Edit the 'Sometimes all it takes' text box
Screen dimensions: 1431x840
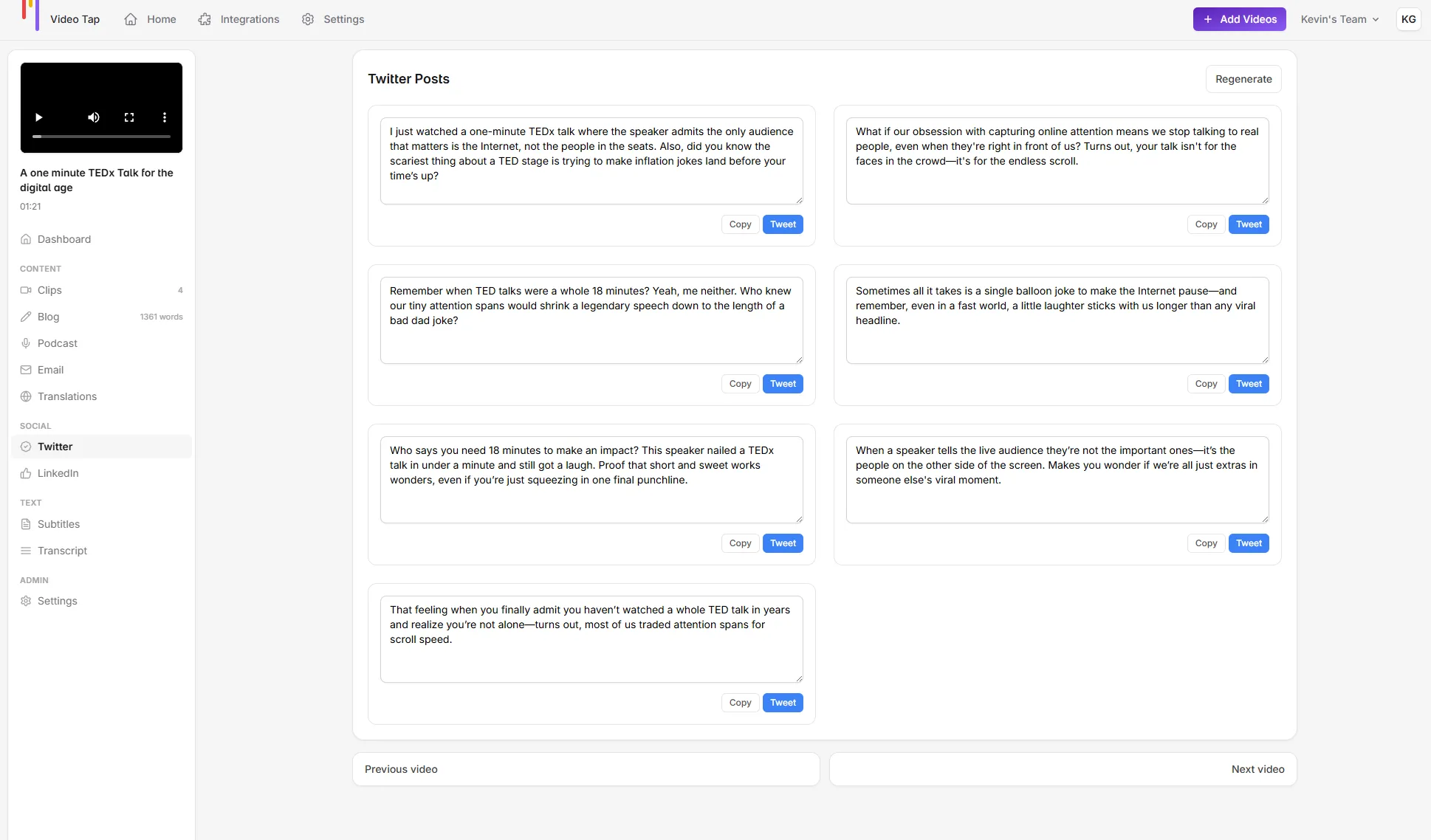(1057, 320)
